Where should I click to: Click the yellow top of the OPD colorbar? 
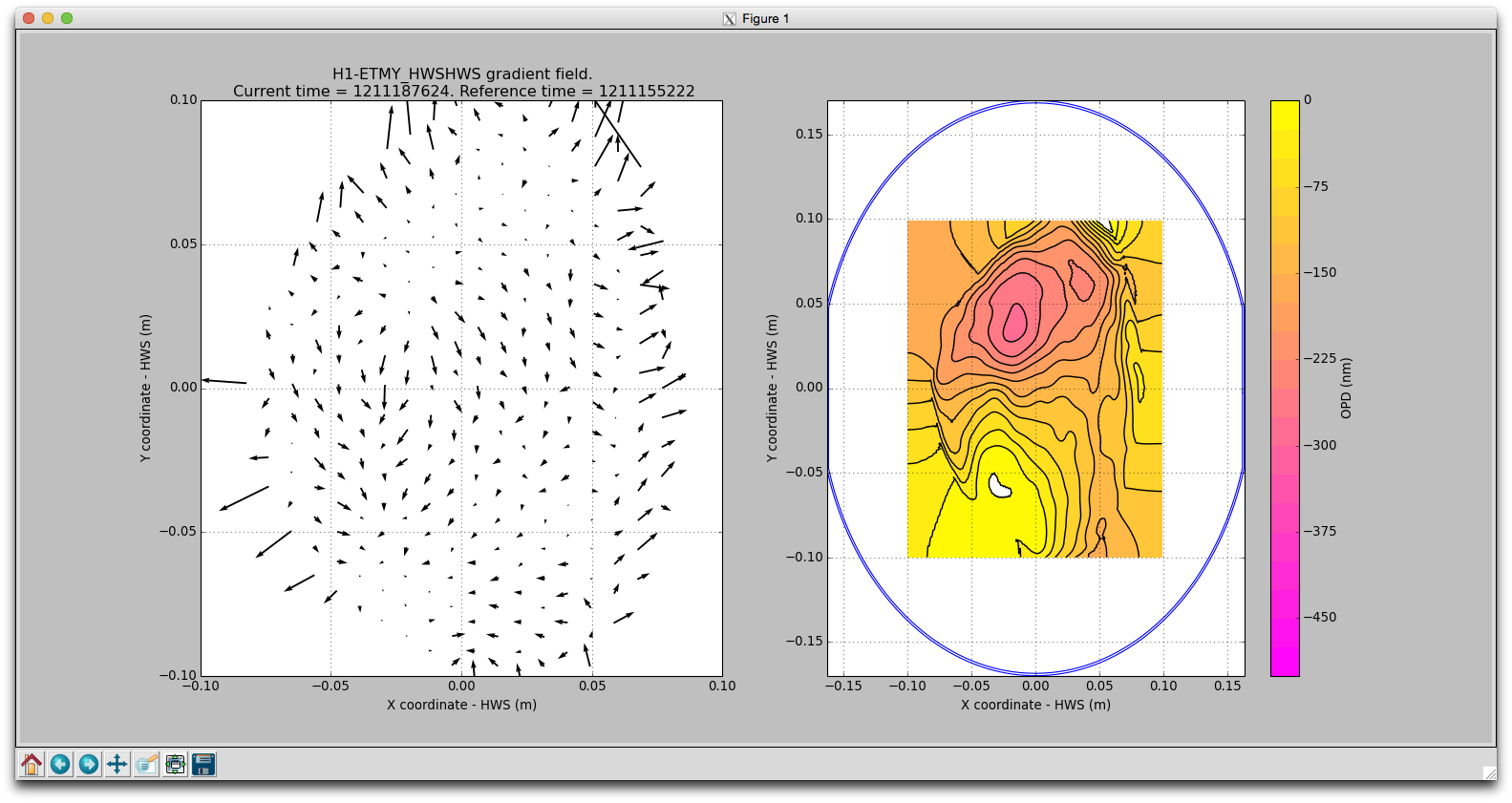pos(1284,110)
